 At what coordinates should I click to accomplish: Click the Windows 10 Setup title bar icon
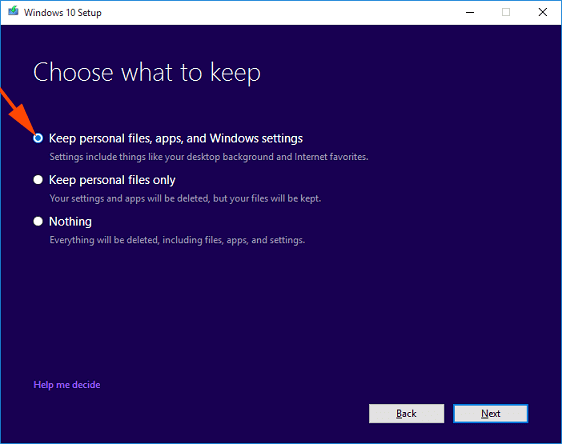click(13, 11)
